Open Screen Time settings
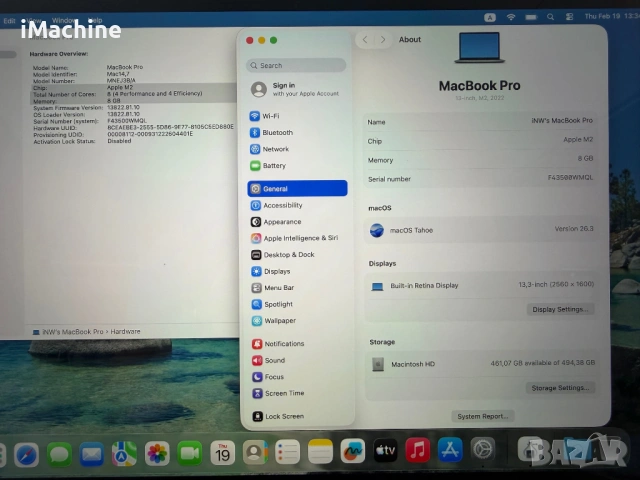Screen dimensions: 640x480 [297, 393]
